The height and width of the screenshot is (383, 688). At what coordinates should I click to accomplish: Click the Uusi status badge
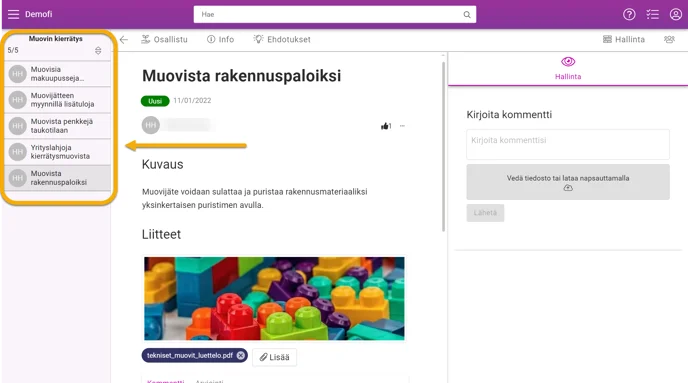tap(155, 101)
